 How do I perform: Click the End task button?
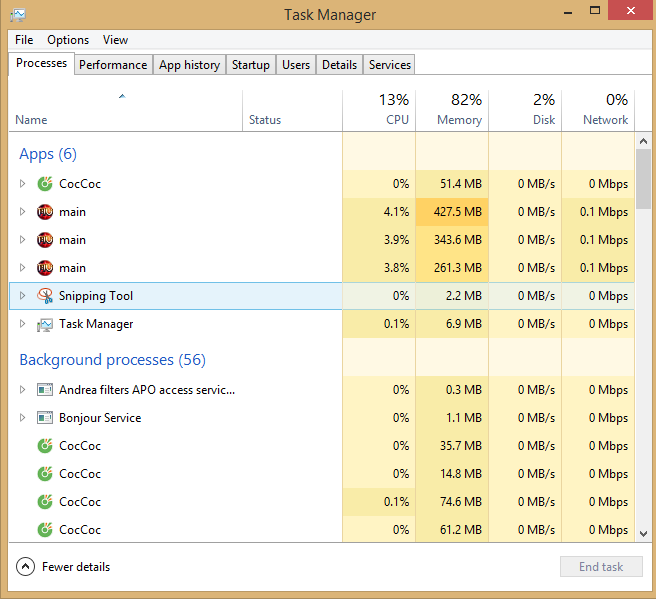[x=601, y=567]
